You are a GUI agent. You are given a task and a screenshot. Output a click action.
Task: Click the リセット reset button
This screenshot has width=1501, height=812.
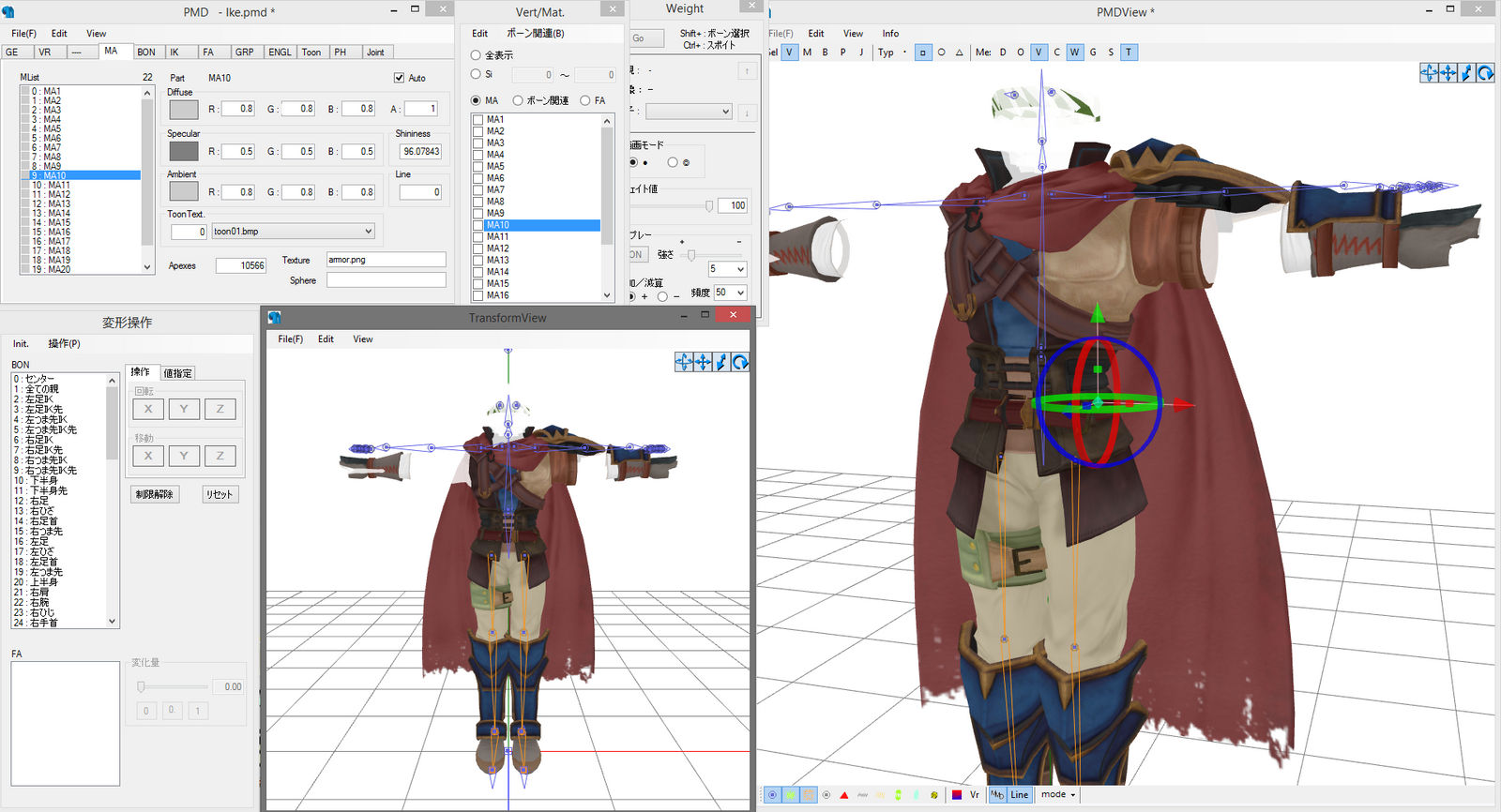(x=220, y=494)
